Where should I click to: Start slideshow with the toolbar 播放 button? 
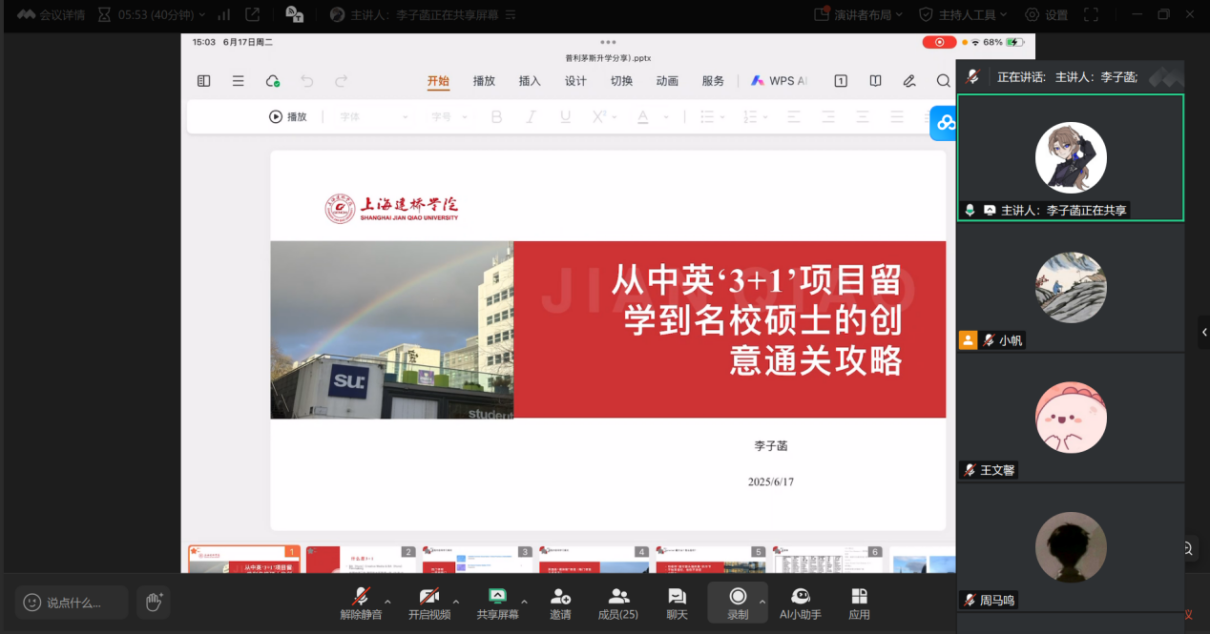[x=288, y=117]
